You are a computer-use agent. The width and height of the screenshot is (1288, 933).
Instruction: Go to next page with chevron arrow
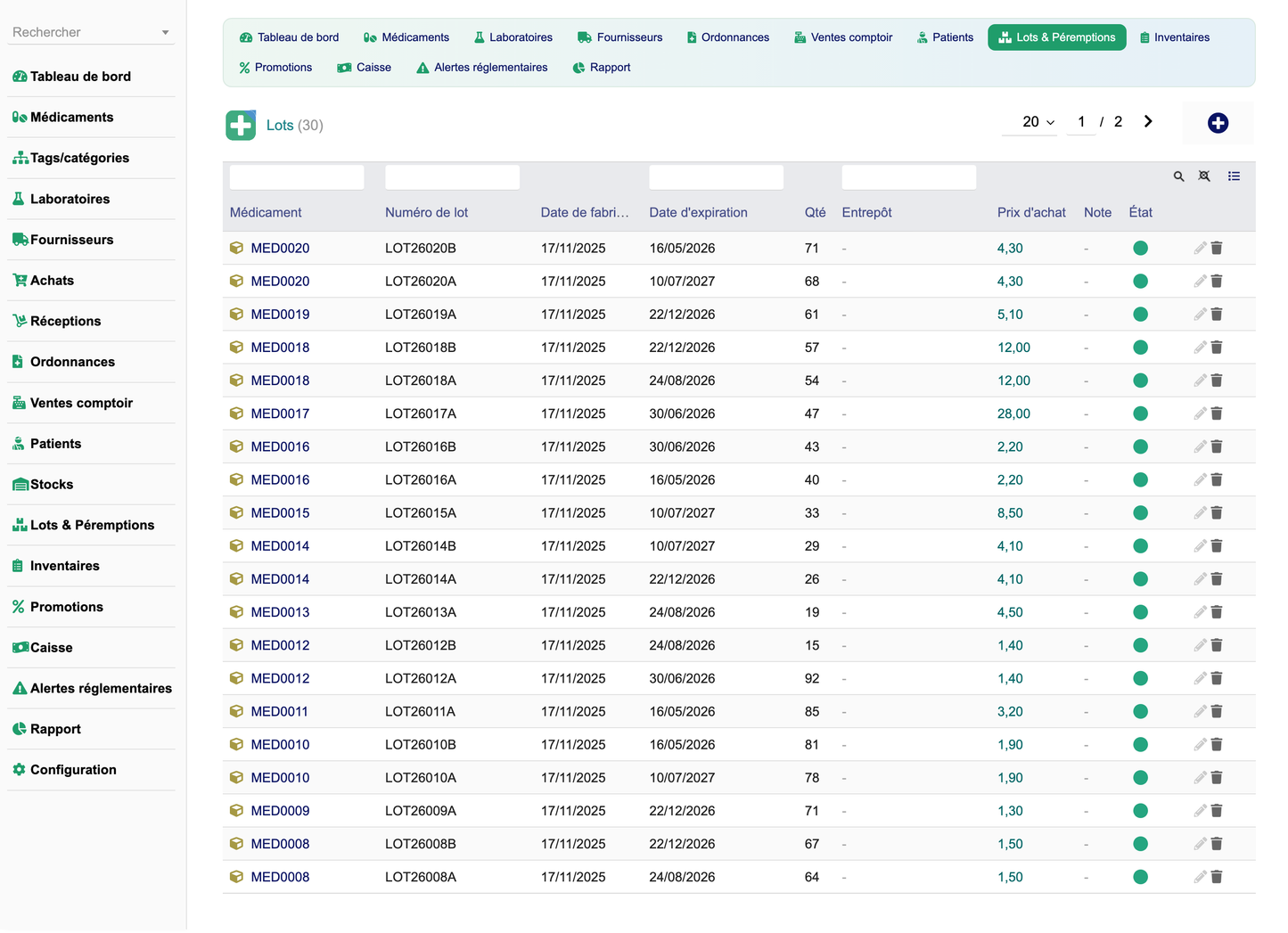coord(1148,121)
